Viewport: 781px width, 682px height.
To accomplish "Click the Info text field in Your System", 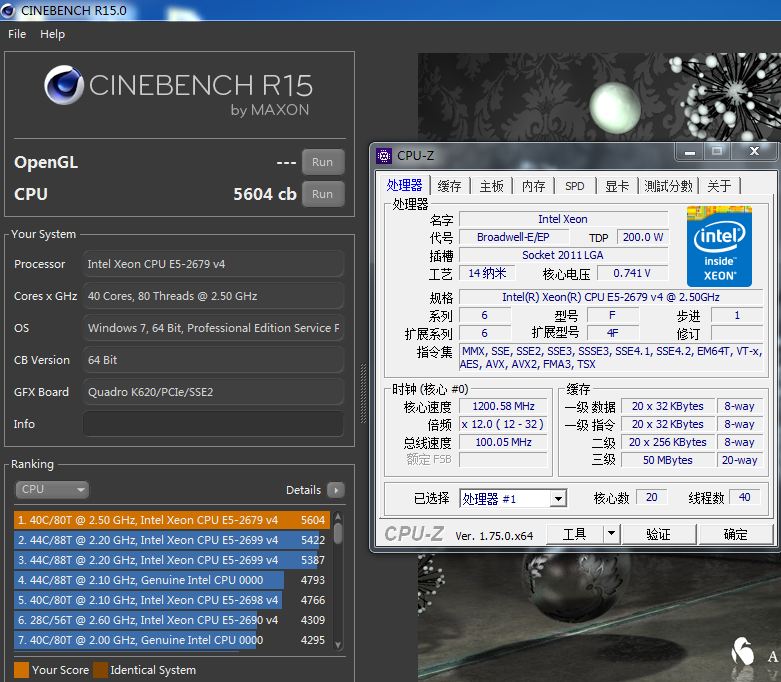I will (x=213, y=424).
